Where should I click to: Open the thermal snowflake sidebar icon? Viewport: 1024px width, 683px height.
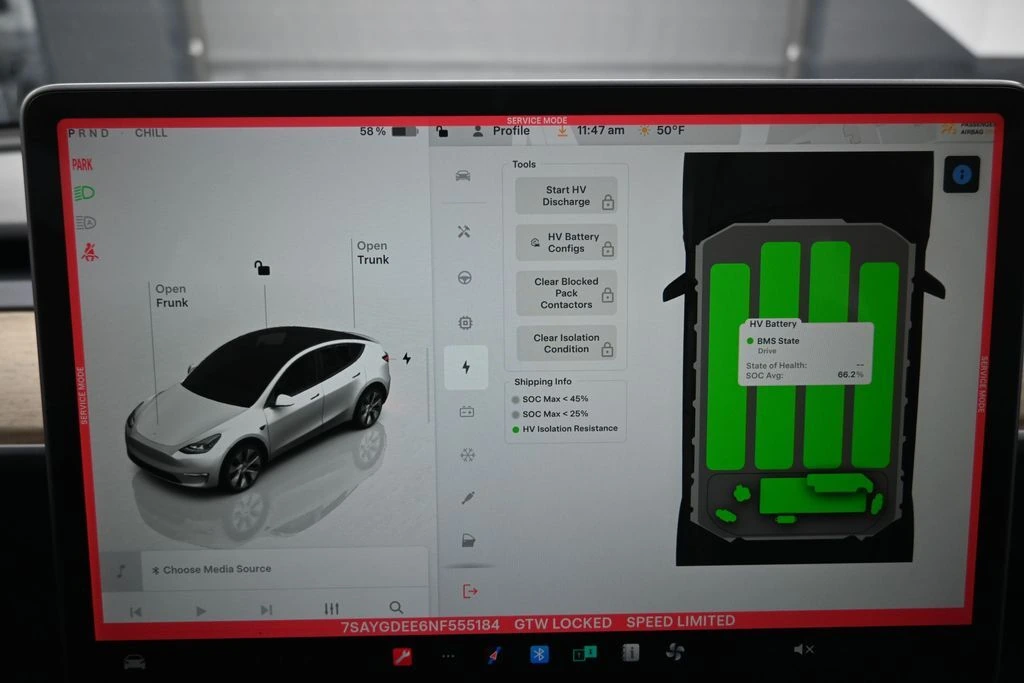tap(466, 455)
